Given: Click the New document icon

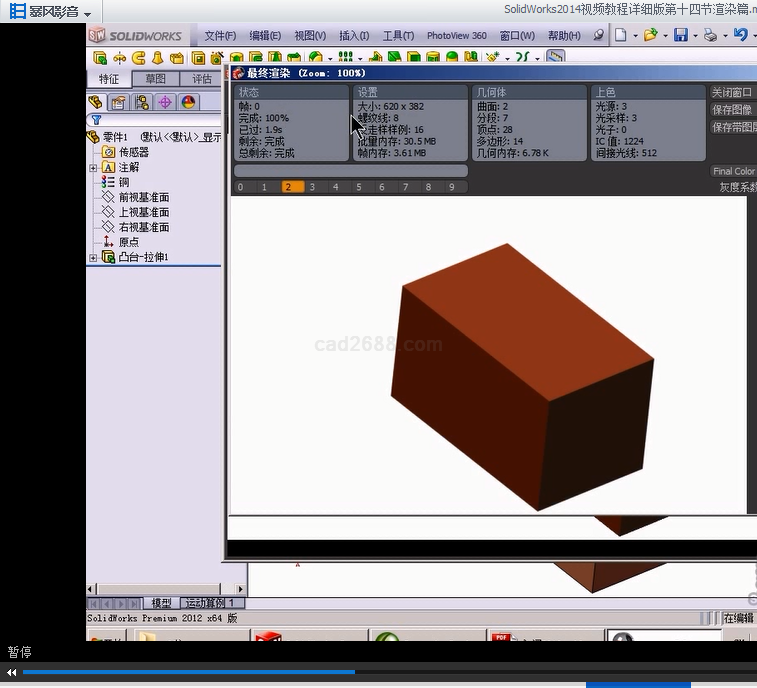Looking at the screenshot, I should pyautogui.click(x=621, y=35).
